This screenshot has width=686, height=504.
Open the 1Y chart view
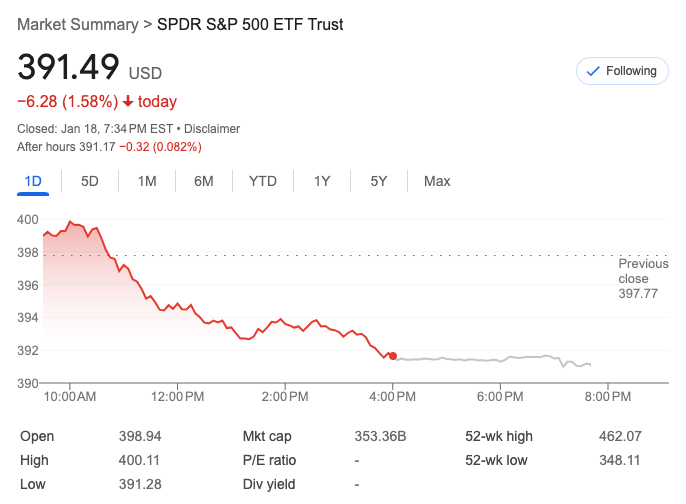tap(322, 181)
